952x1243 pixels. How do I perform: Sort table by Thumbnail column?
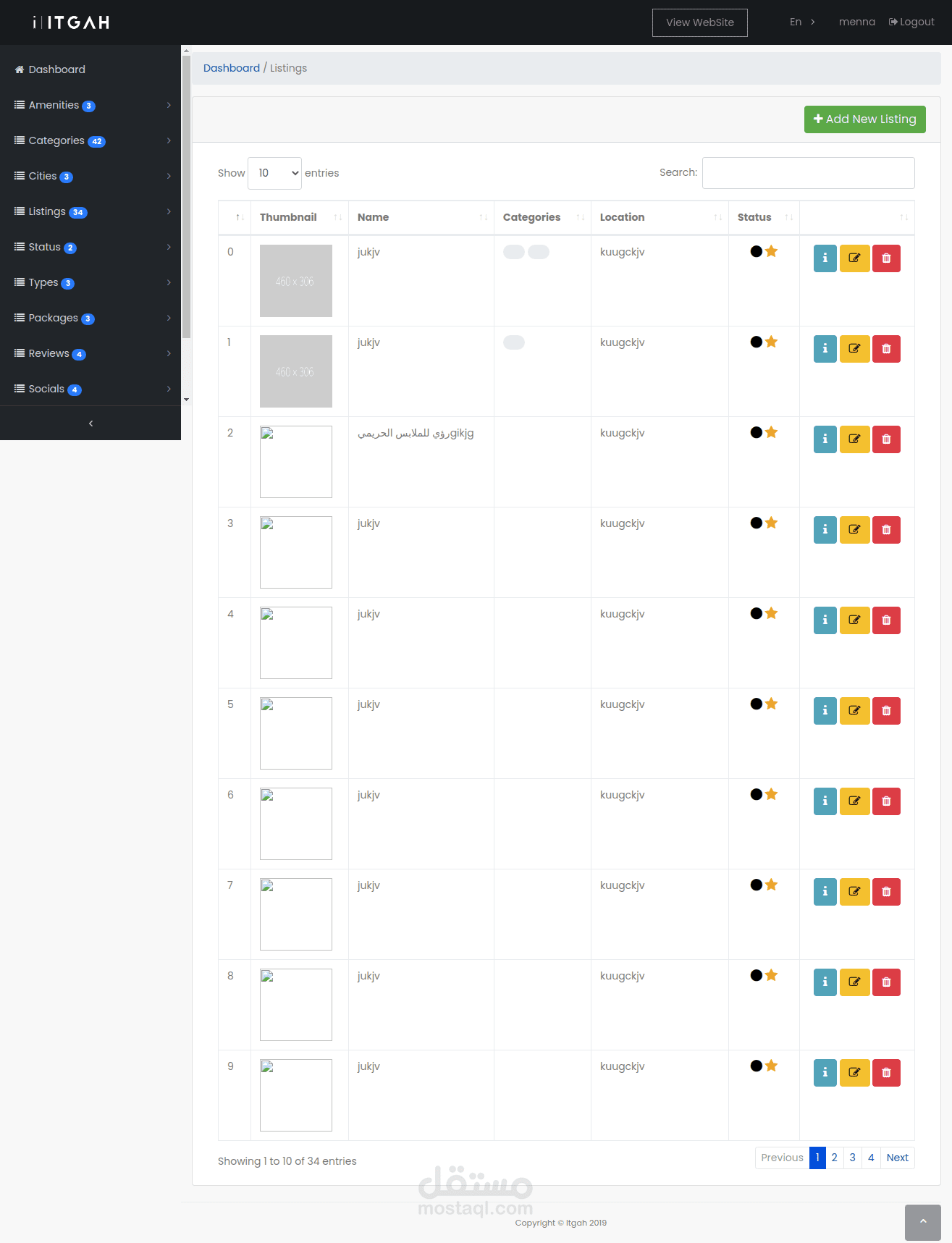pyautogui.click(x=300, y=217)
